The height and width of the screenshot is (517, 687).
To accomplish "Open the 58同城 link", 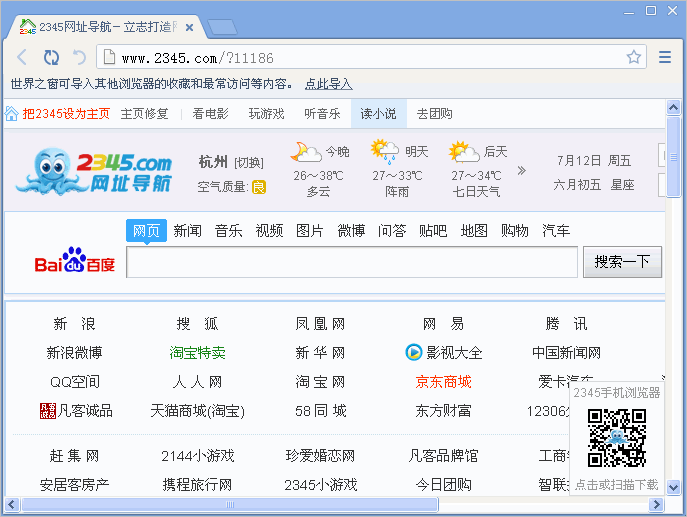I will coord(321,411).
